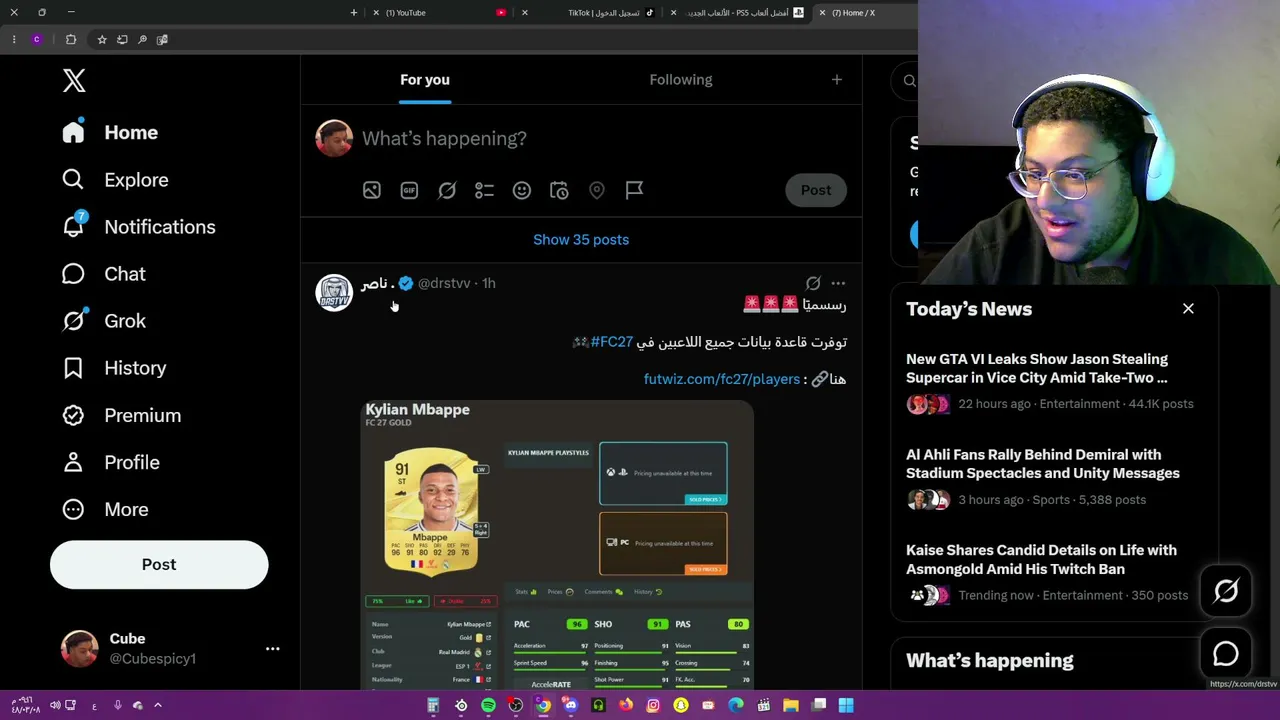
Task: Switch to the Following tab
Action: 681,80
